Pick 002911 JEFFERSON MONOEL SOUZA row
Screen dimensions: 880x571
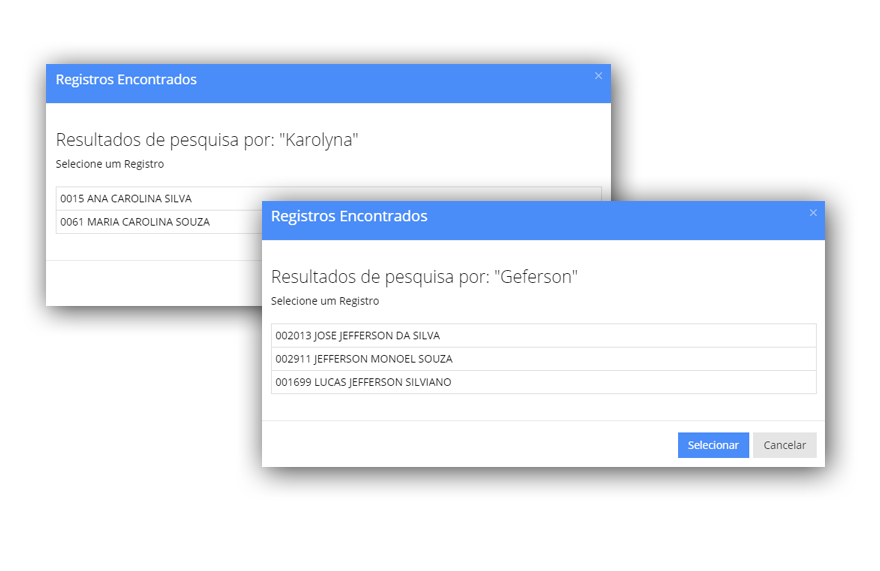[543, 359]
